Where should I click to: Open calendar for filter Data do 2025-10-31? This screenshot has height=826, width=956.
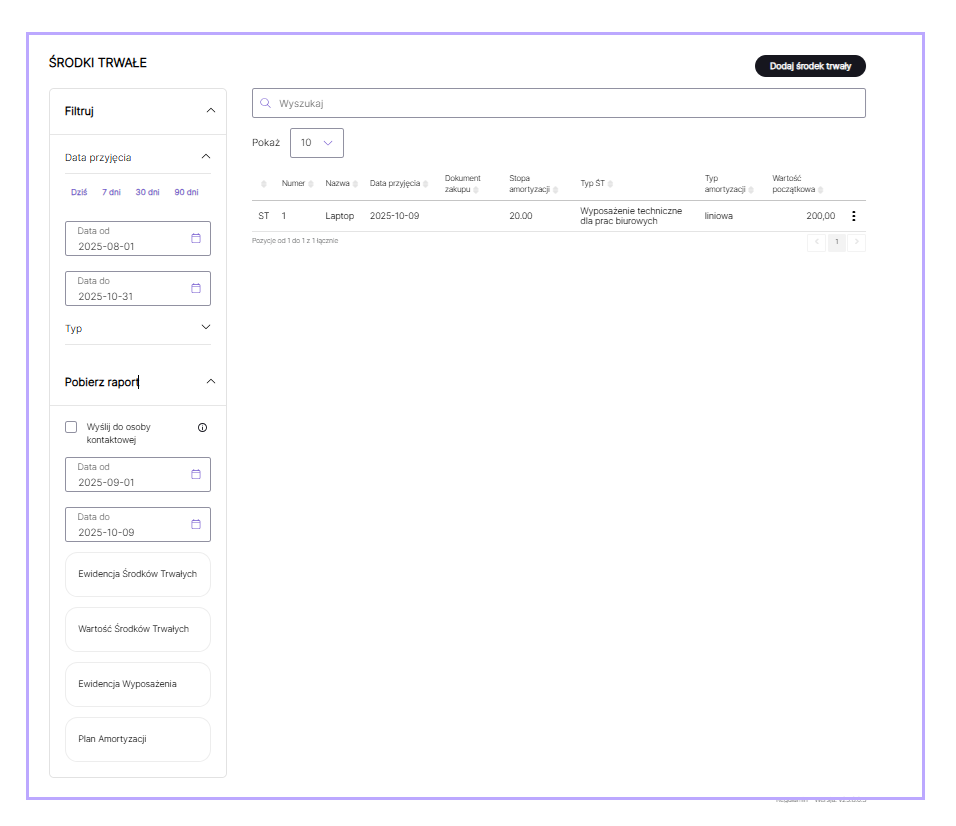tap(196, 288)
